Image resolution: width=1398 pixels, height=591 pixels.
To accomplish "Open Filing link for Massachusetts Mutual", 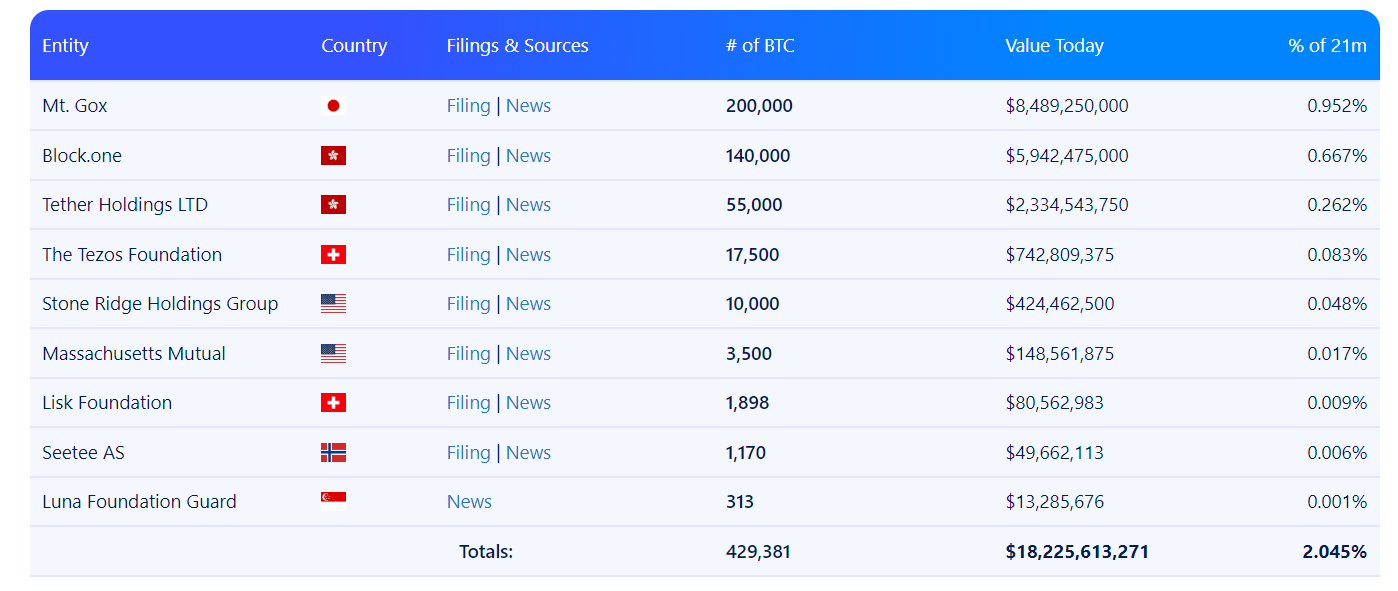I will (468, 354).
